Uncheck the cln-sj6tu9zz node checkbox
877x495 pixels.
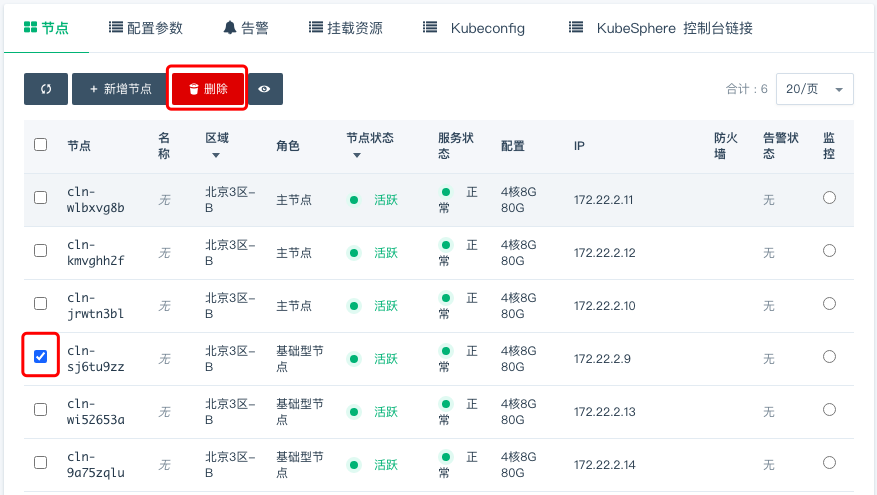pos(41,356)
